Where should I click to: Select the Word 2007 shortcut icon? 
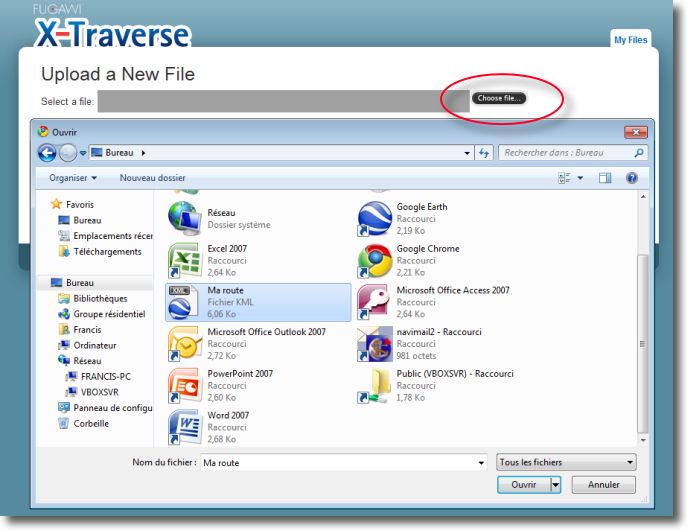(x=184, y=427)
